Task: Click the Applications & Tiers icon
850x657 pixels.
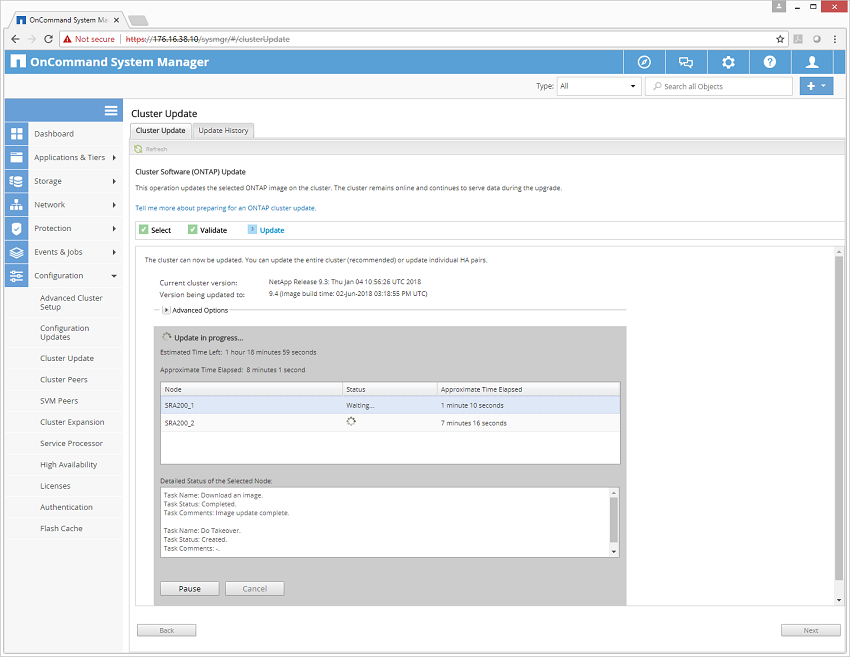Action: coord(17,157)
